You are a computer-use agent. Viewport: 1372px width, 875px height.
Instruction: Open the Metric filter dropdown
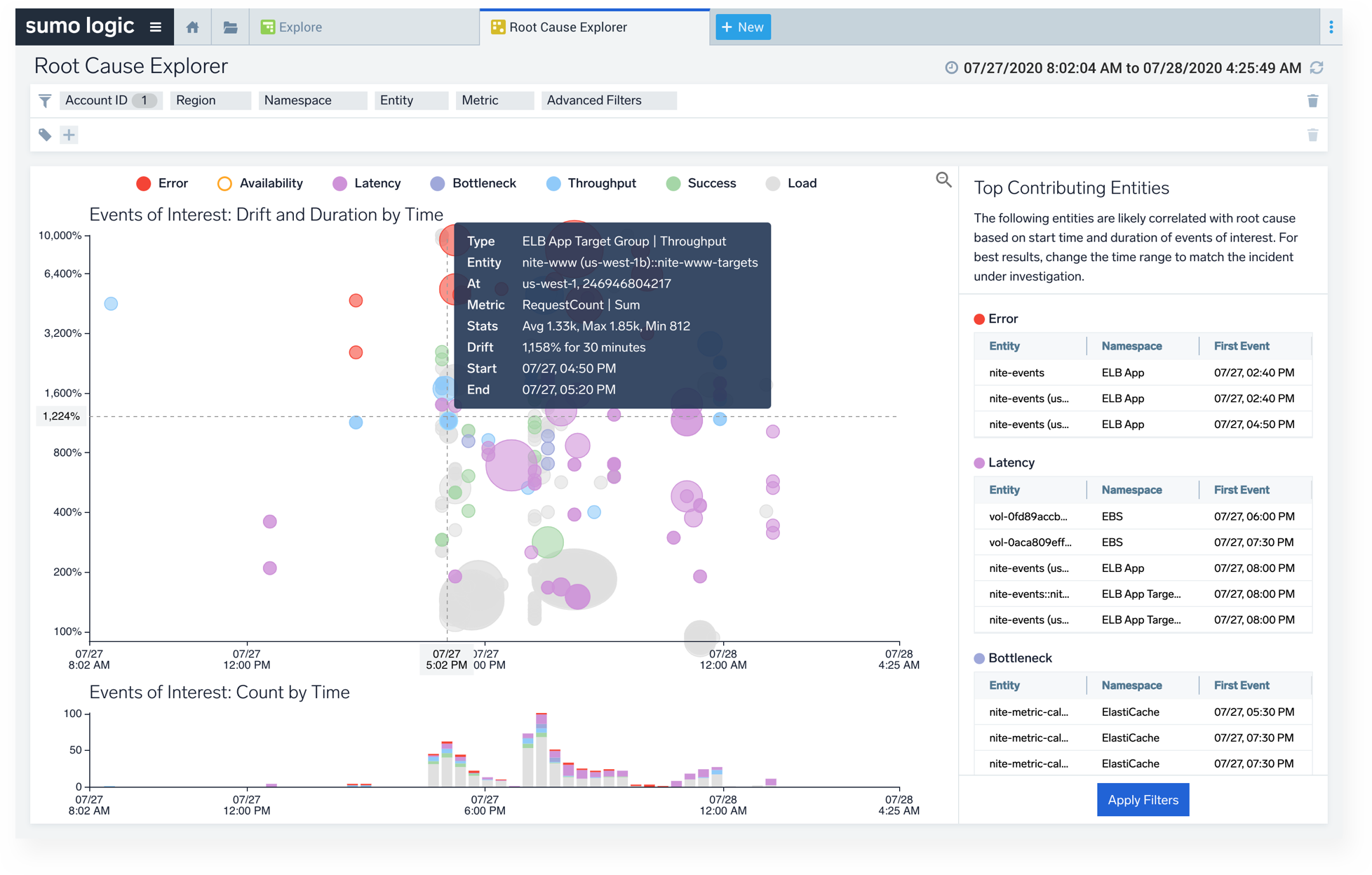(494, 100)
